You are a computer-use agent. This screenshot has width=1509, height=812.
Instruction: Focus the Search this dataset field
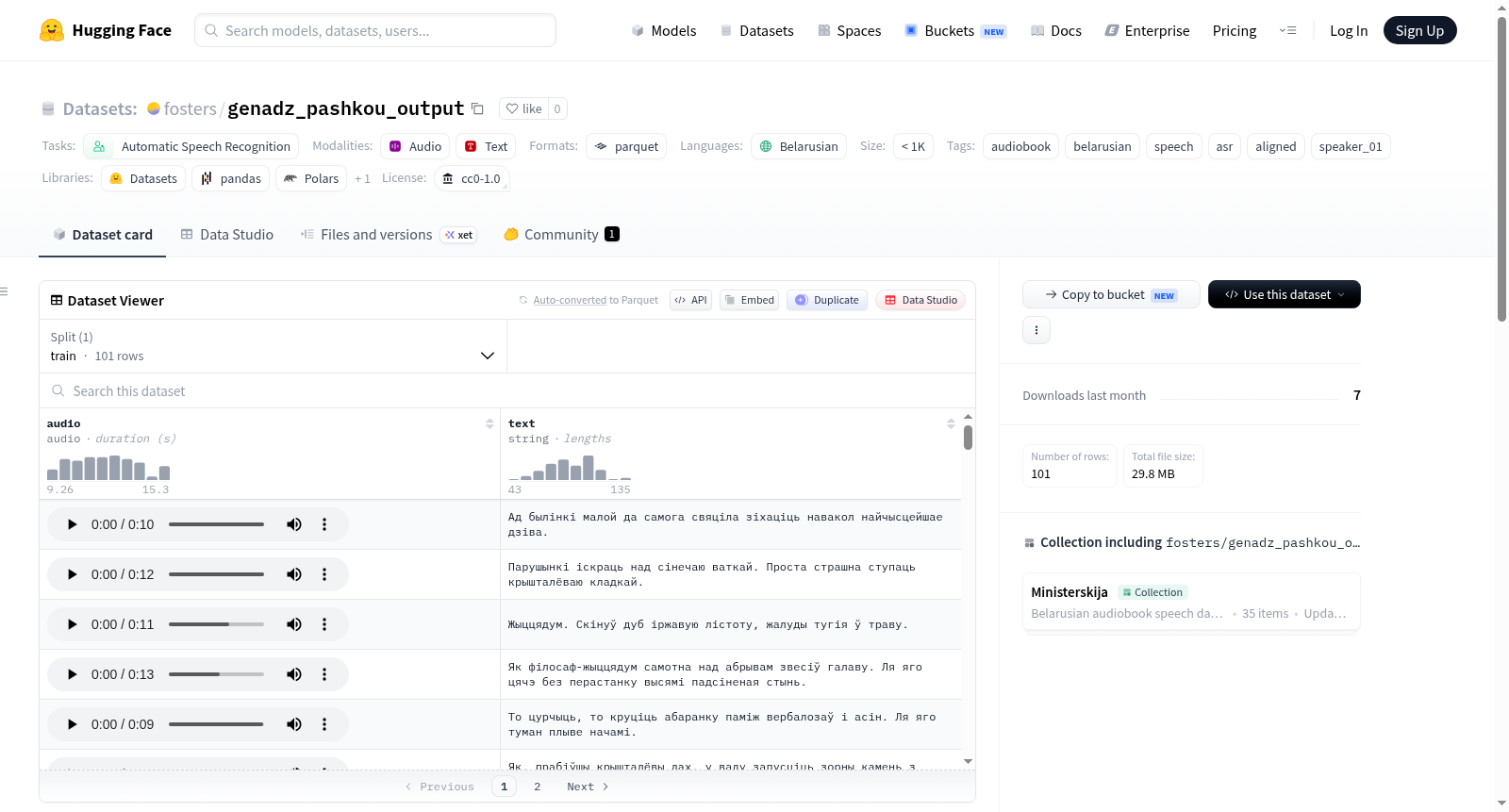[507, 390]
